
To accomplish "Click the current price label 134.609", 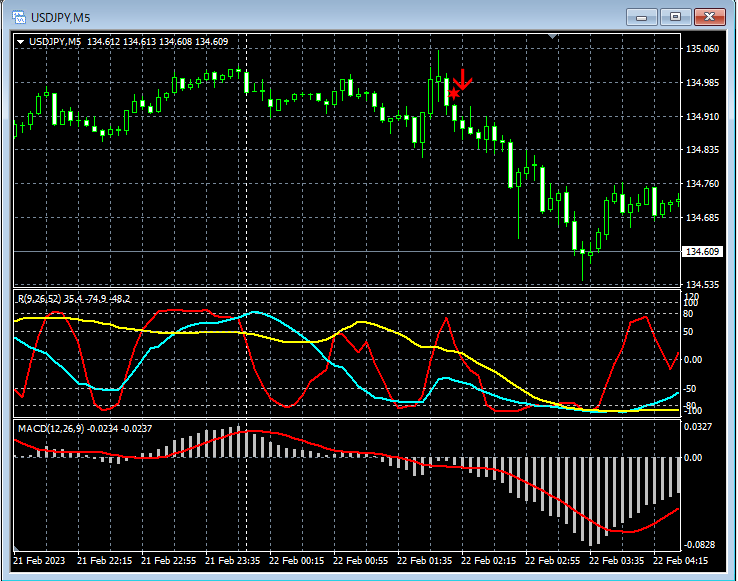I will pos(701,251).
